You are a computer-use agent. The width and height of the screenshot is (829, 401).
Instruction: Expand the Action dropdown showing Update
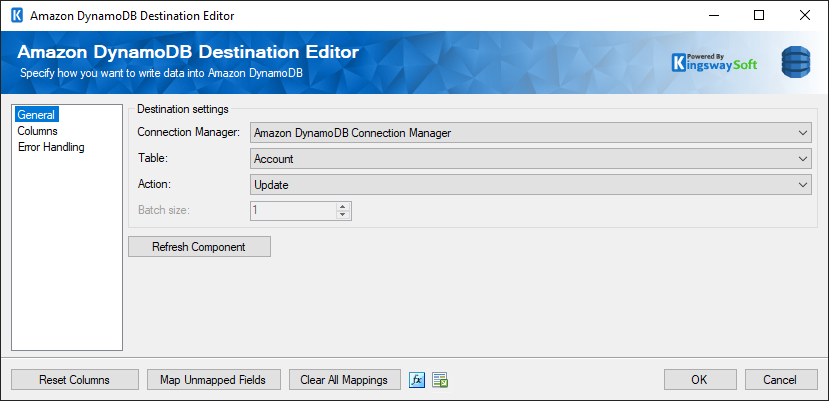point(531,185)
